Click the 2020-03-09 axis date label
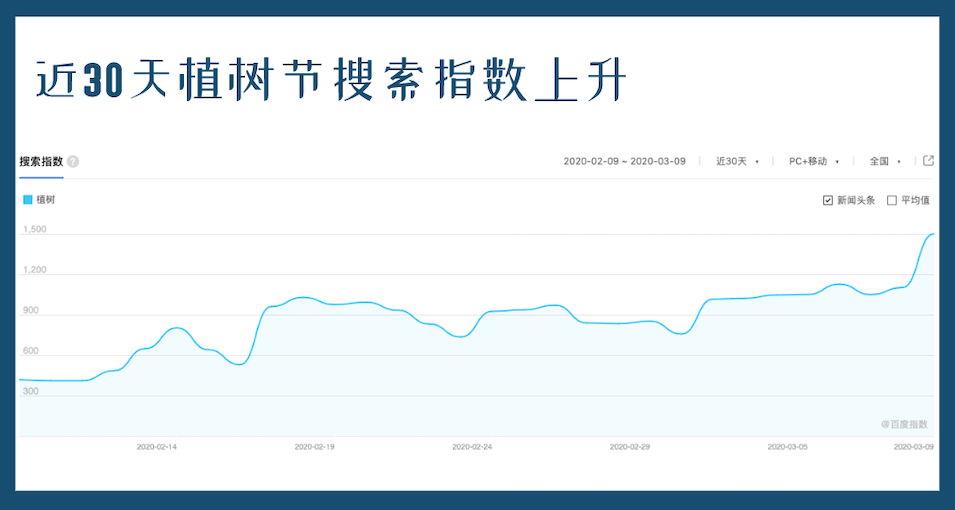This screenshot has height=510, width=955. [x=914, y=447]
